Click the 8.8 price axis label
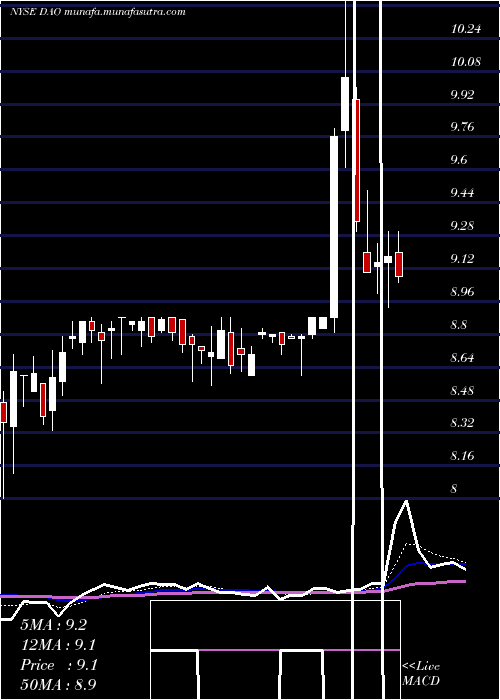 pos(459,325)
